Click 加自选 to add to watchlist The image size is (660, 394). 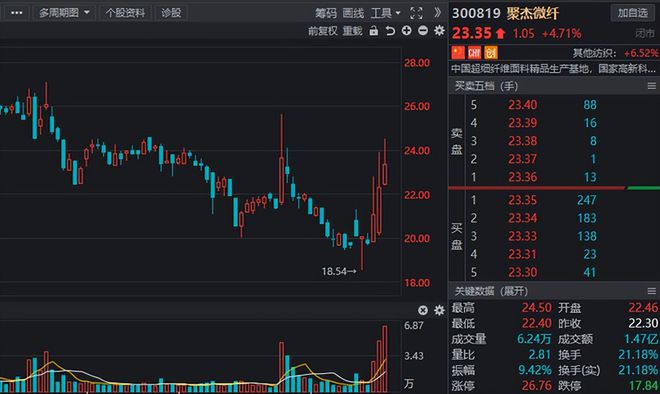pyautogui.click(x=633, y=13)
